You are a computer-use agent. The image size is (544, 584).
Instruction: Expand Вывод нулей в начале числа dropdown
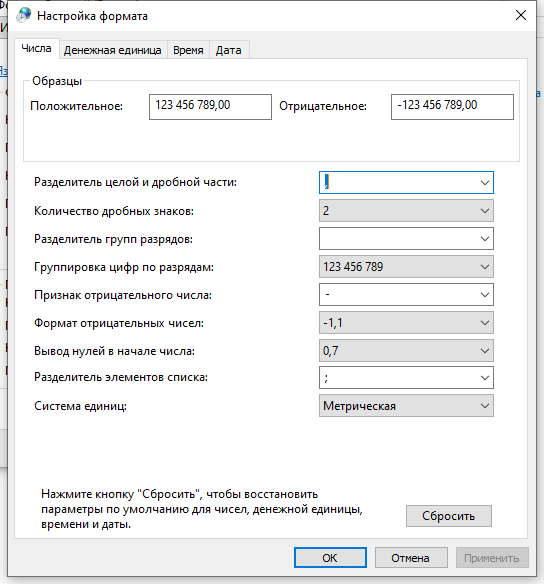point(406,350)
